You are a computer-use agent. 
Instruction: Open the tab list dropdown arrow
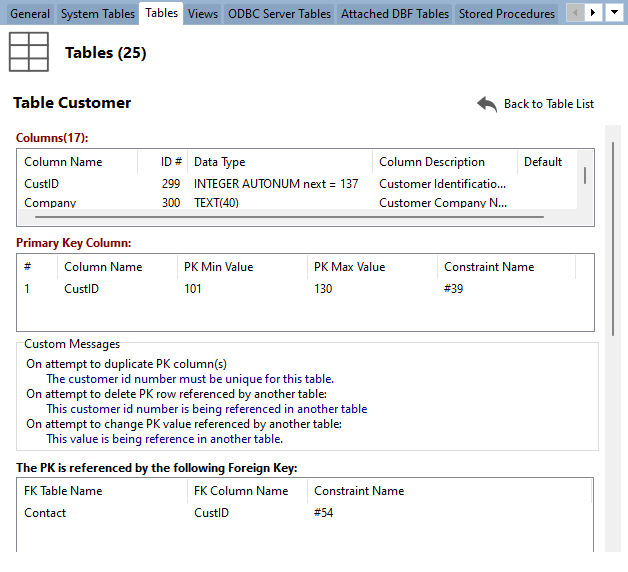tap(614, 12)
